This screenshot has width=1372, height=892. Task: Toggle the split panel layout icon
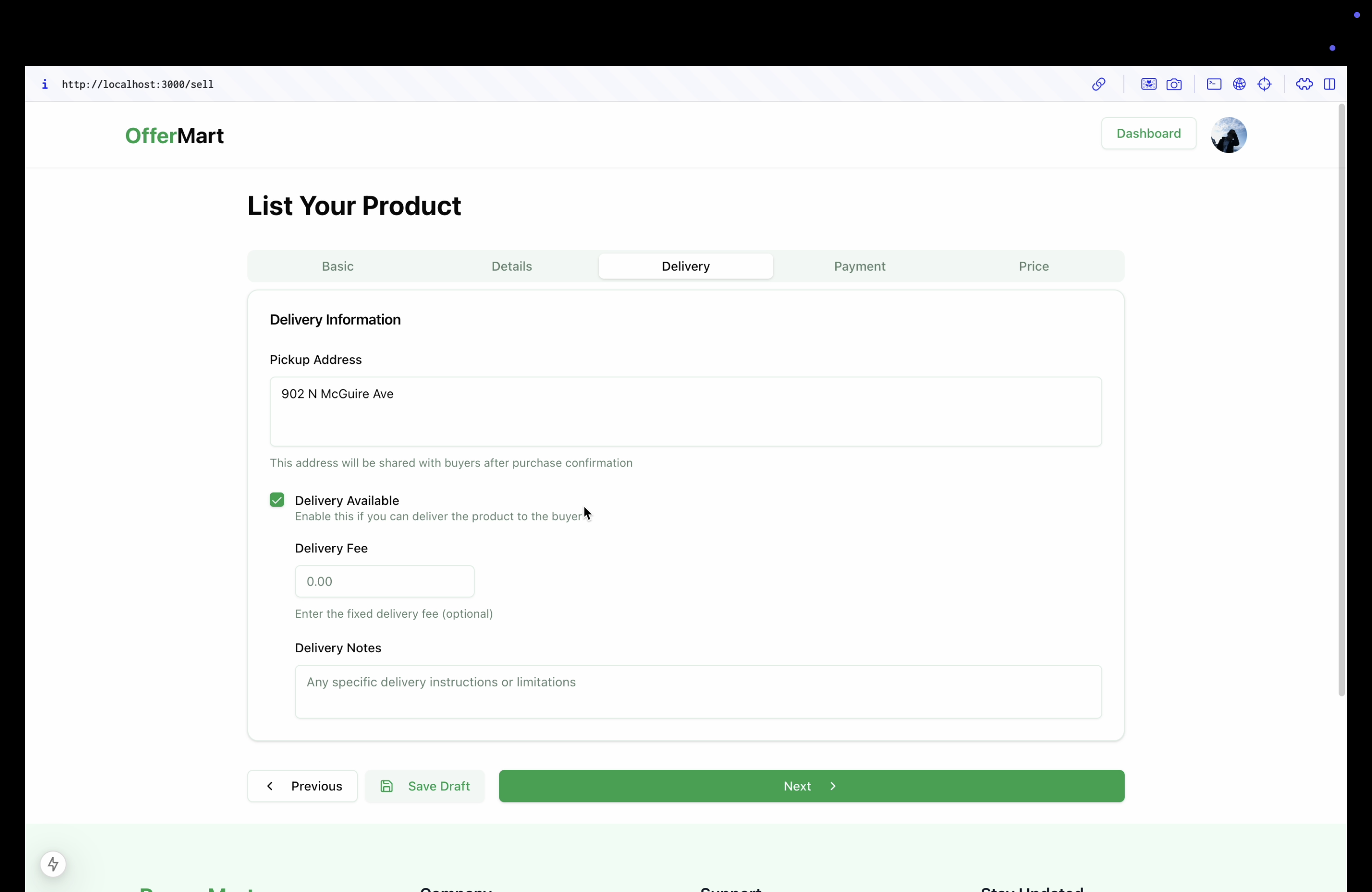click(1330, 84)
